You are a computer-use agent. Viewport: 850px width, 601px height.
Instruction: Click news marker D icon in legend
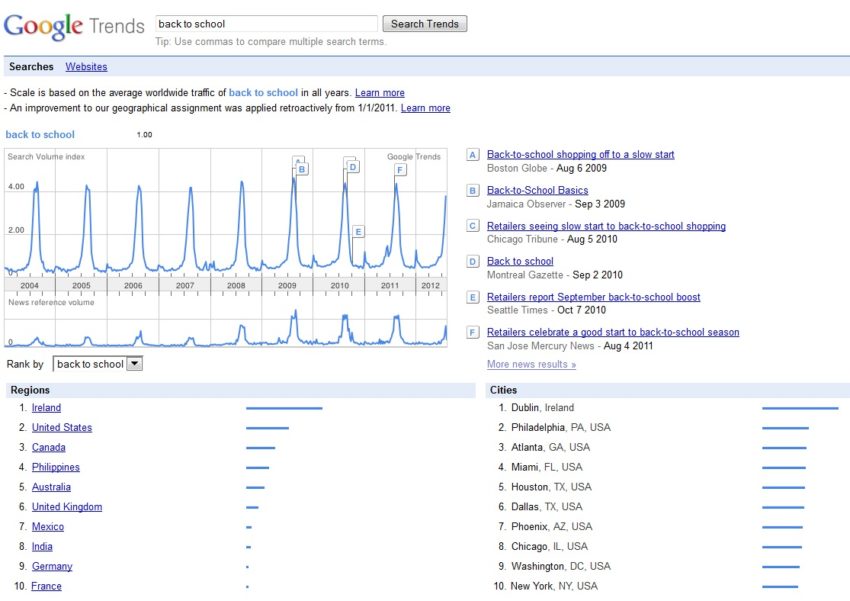pos(473,262)
